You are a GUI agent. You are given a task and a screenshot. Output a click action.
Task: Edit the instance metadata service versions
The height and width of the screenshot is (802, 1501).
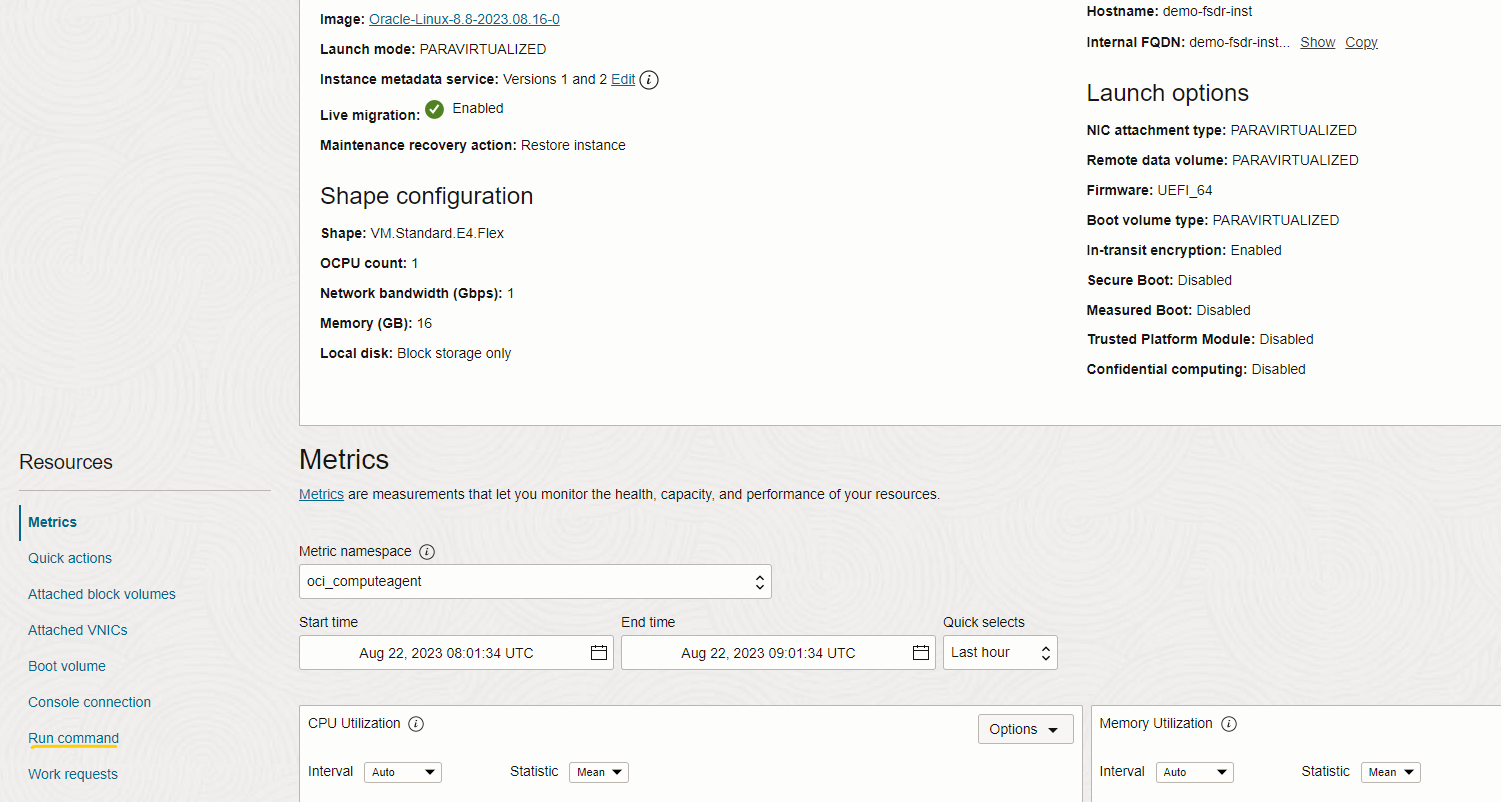click(x=622, y=79)
